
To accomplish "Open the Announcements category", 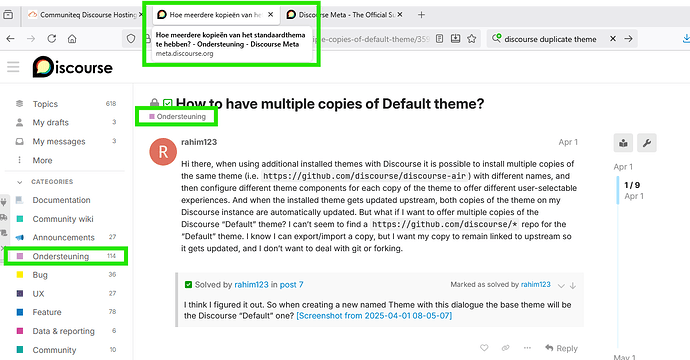I will 63,237.
